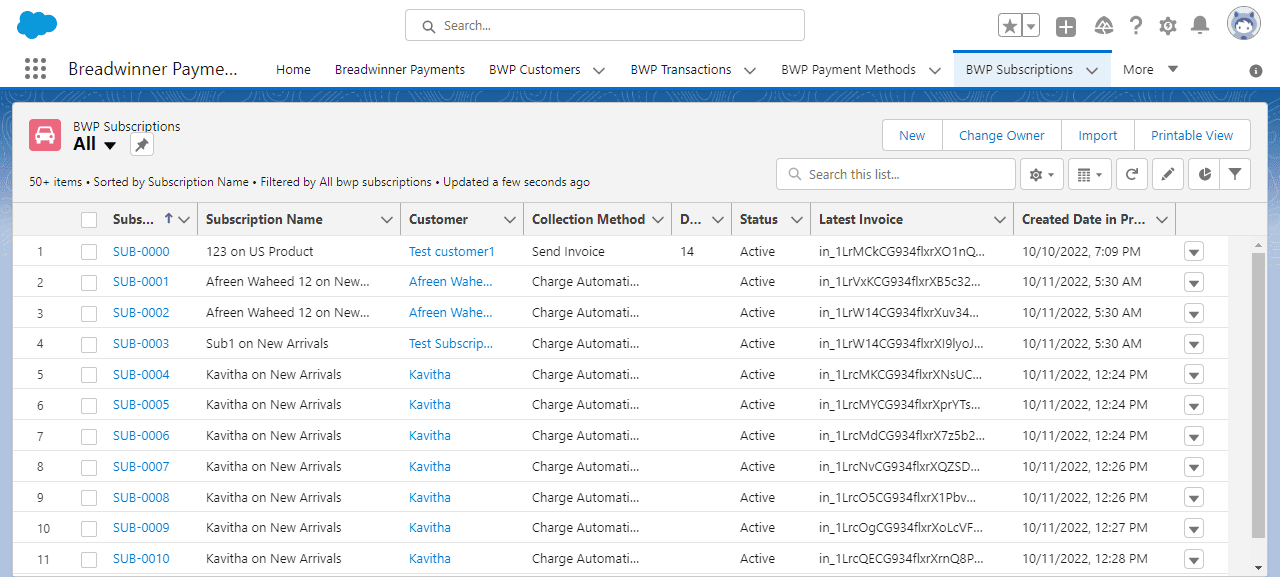Open the notifications bell

pyautogui.click(x=1199, y=26)
